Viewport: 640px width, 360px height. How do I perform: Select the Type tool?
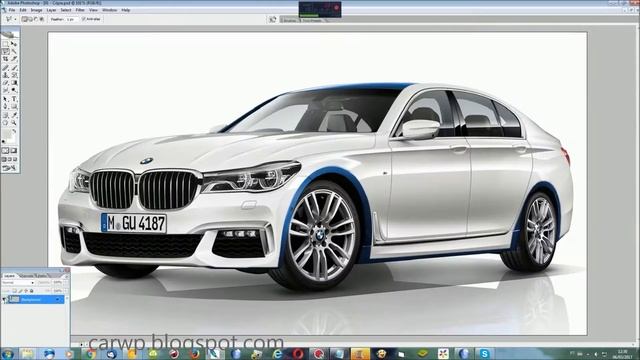pos(14,99)
